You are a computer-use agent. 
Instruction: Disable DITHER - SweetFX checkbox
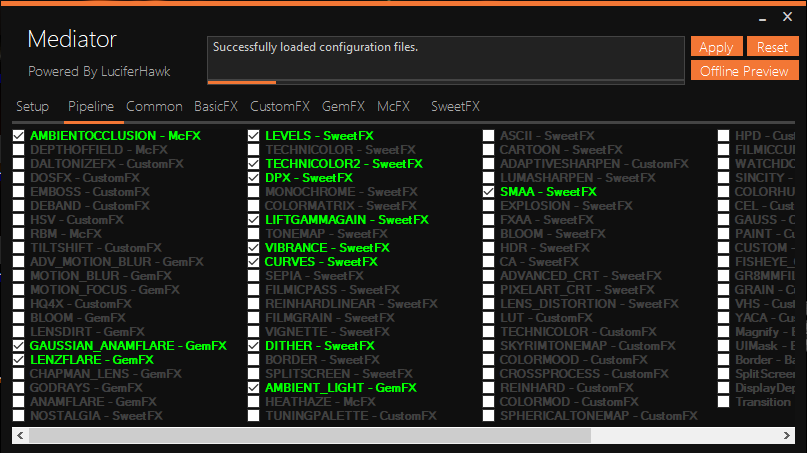tap(253, 345)
